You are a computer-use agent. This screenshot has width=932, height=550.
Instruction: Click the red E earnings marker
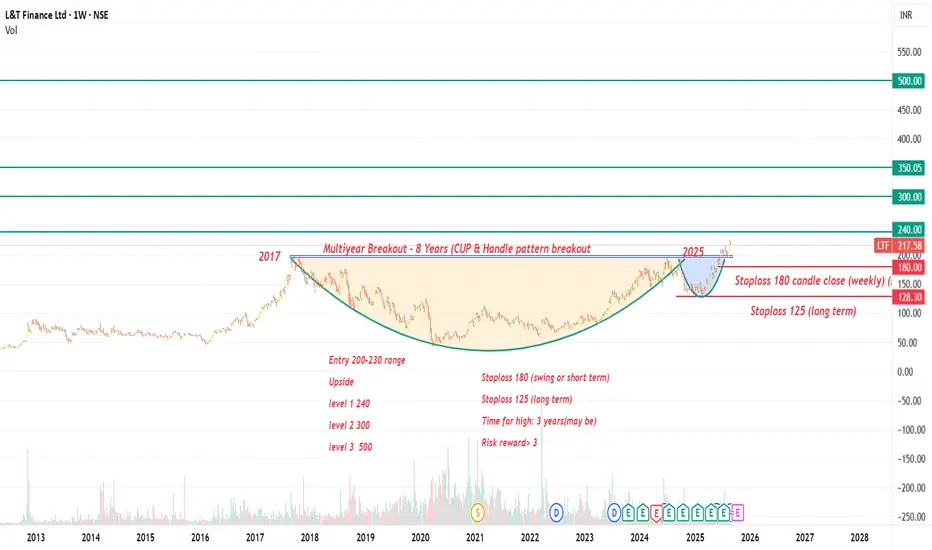[x=656, y=513]
